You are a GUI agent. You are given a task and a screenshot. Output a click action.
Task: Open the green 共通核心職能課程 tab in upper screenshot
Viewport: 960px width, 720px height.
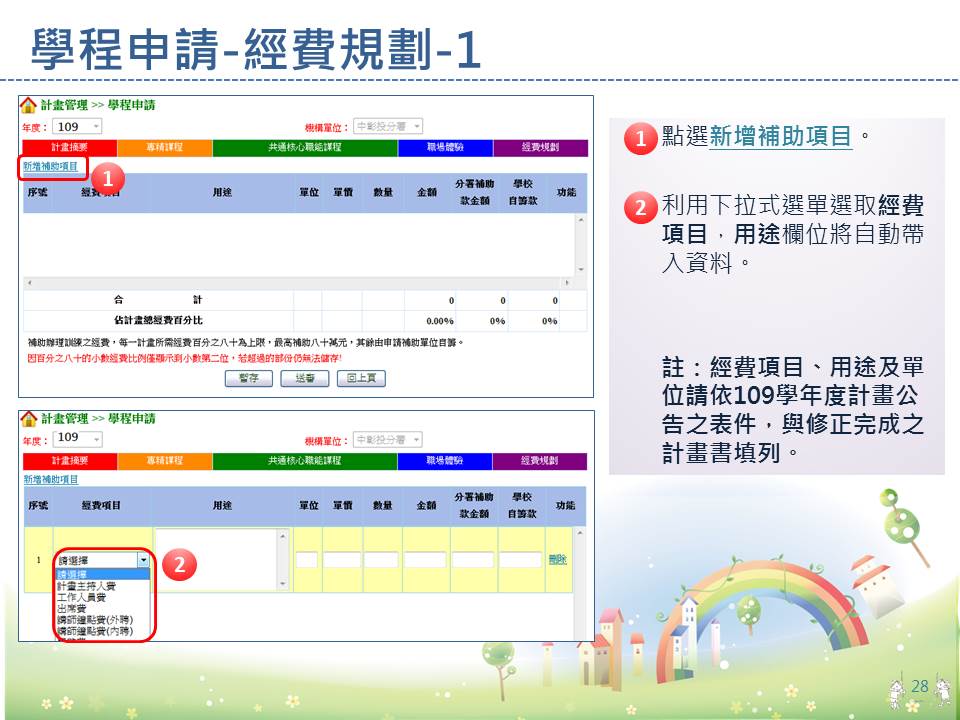(x=305, y=148)
